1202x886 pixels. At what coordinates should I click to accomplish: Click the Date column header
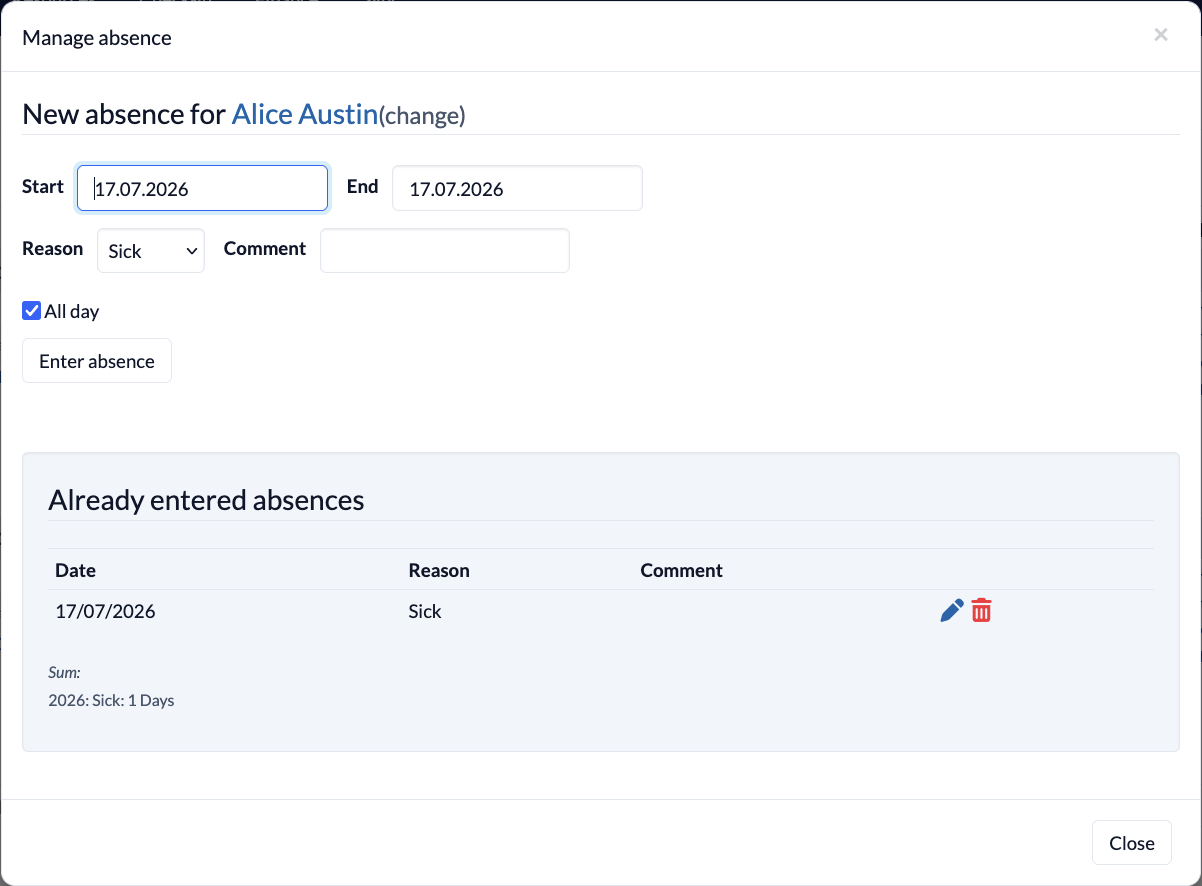pos(76,570)
